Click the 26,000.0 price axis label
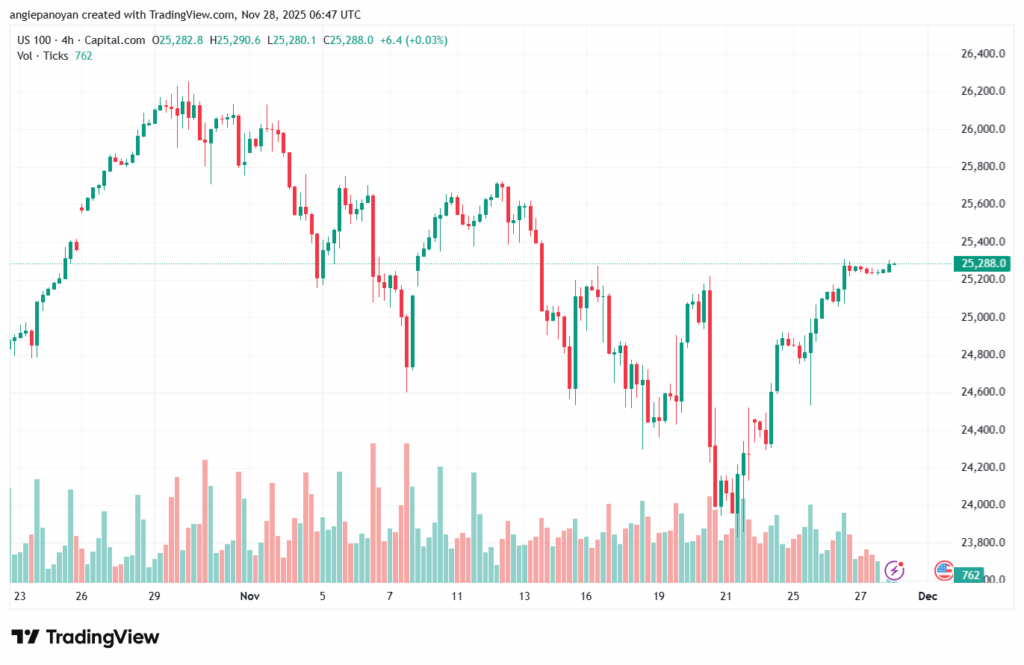Viewport: 1024px width, 665px height. [x=983, y=129]
